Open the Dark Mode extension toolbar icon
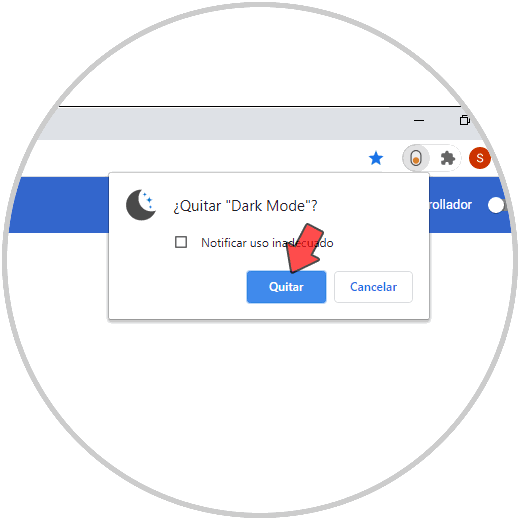 [416, 158]
